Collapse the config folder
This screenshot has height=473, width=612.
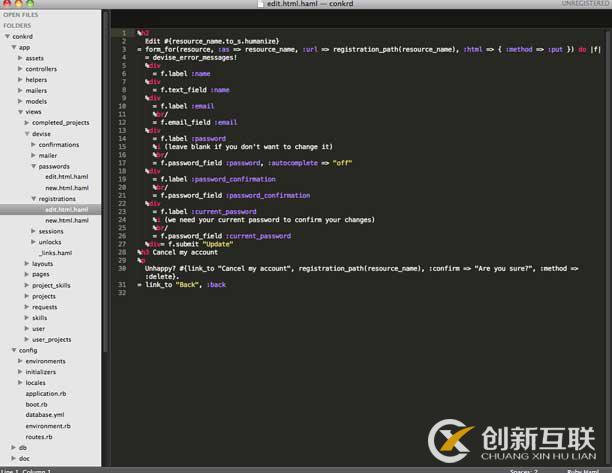pos(14,350)
